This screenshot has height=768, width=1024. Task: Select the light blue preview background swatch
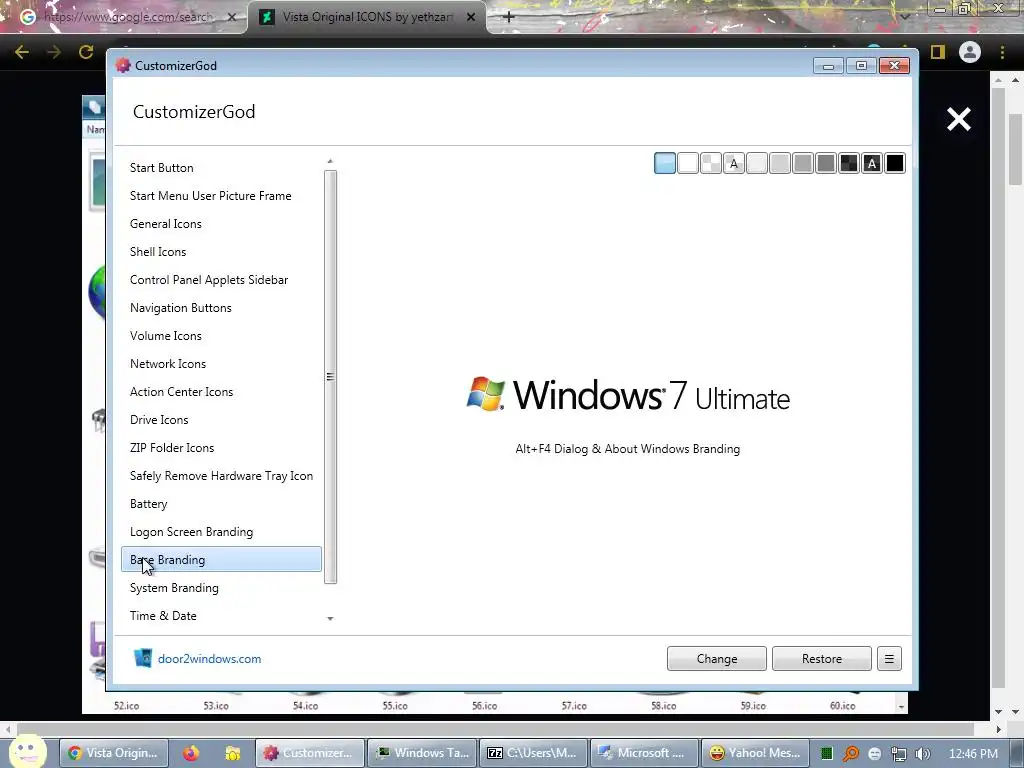pyautogui.click(x=665, y=163)
